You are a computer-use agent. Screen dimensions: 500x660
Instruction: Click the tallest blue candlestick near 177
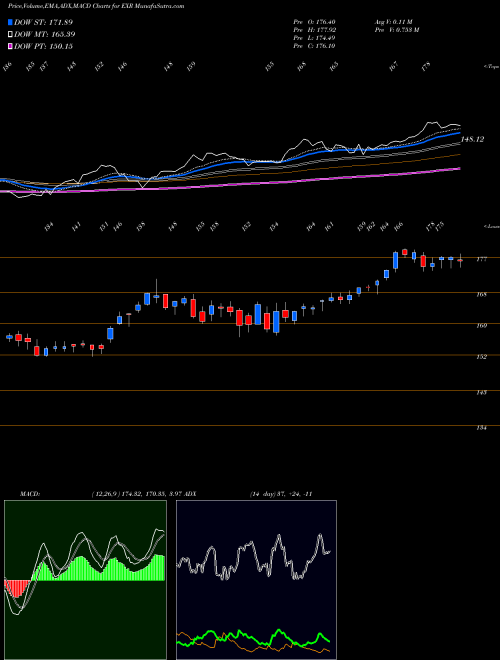point(396,260)
